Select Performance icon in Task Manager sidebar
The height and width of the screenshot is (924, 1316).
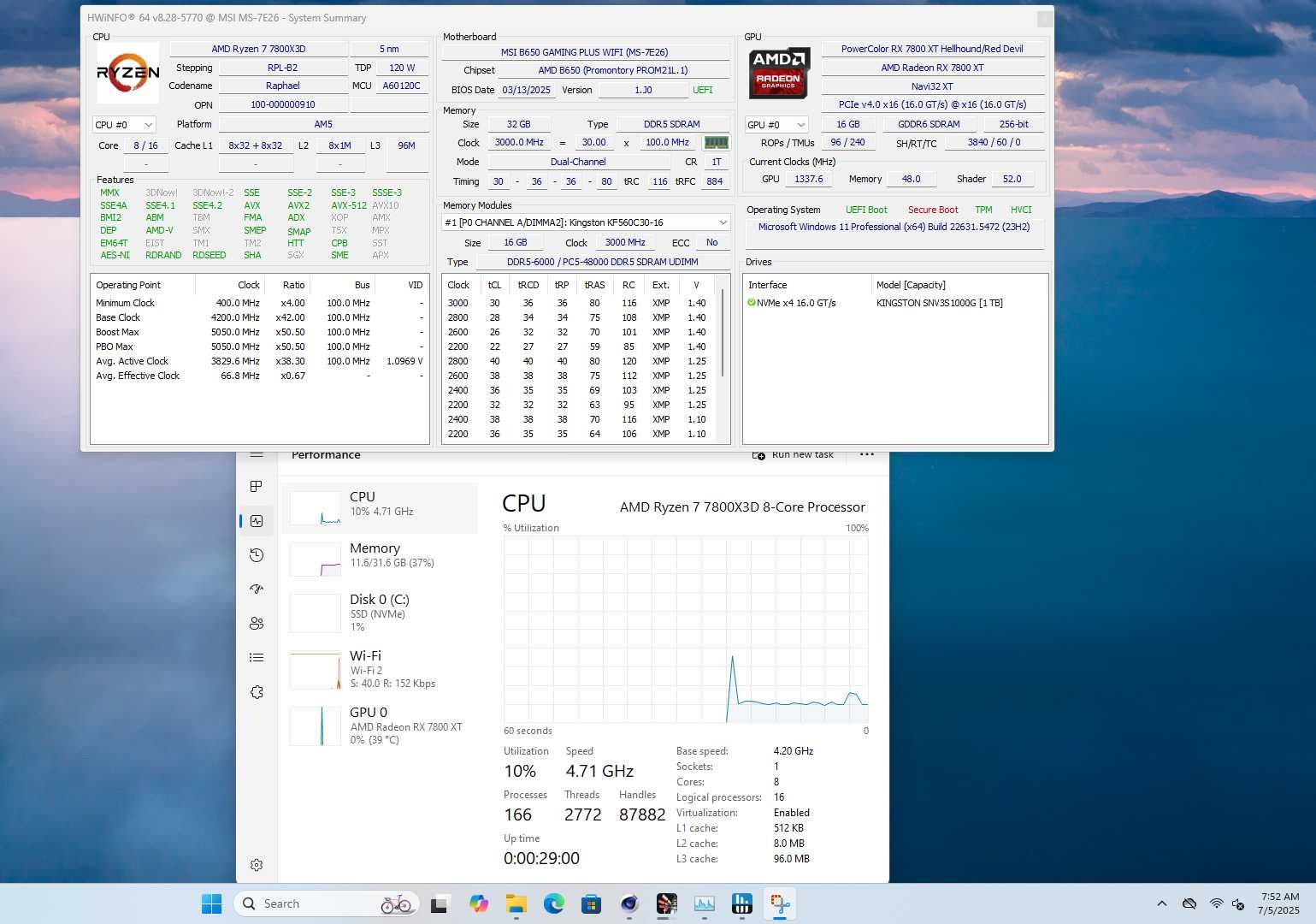256,520
